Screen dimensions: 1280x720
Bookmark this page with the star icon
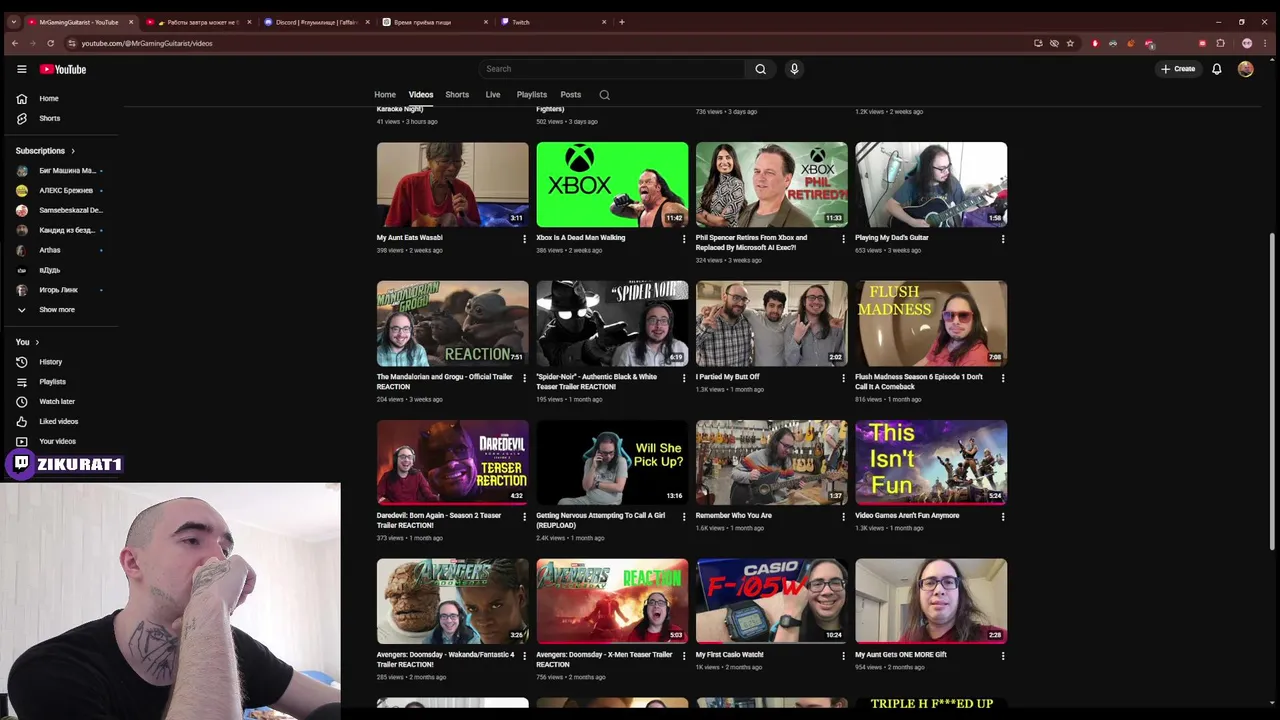point(1070,43)
